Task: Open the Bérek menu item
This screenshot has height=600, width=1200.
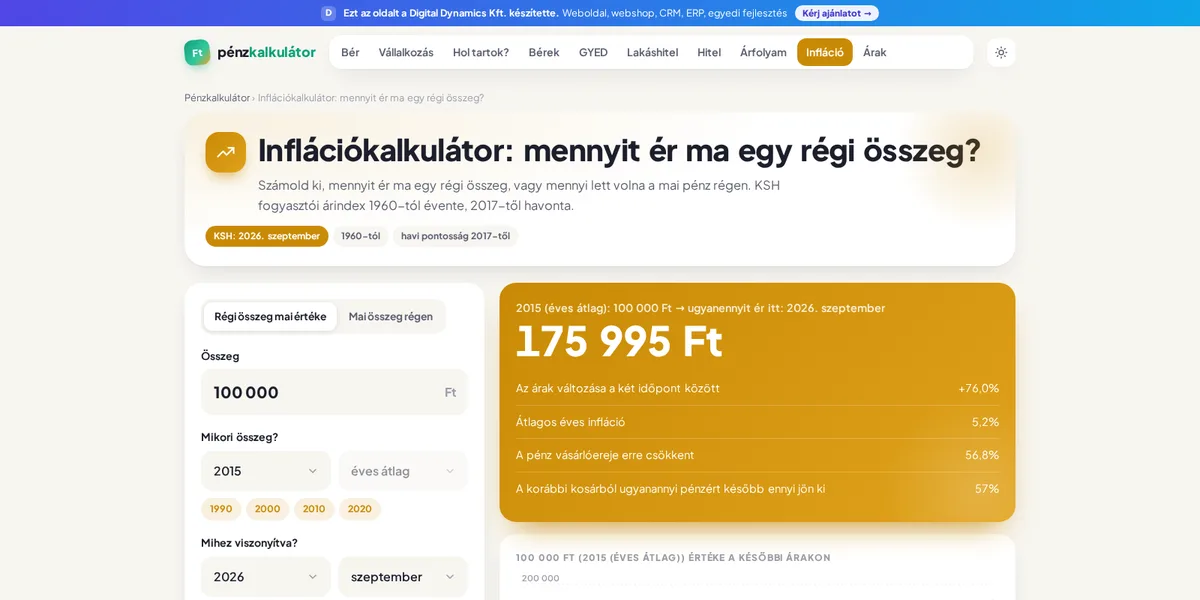Action: (x=544, y=53)
